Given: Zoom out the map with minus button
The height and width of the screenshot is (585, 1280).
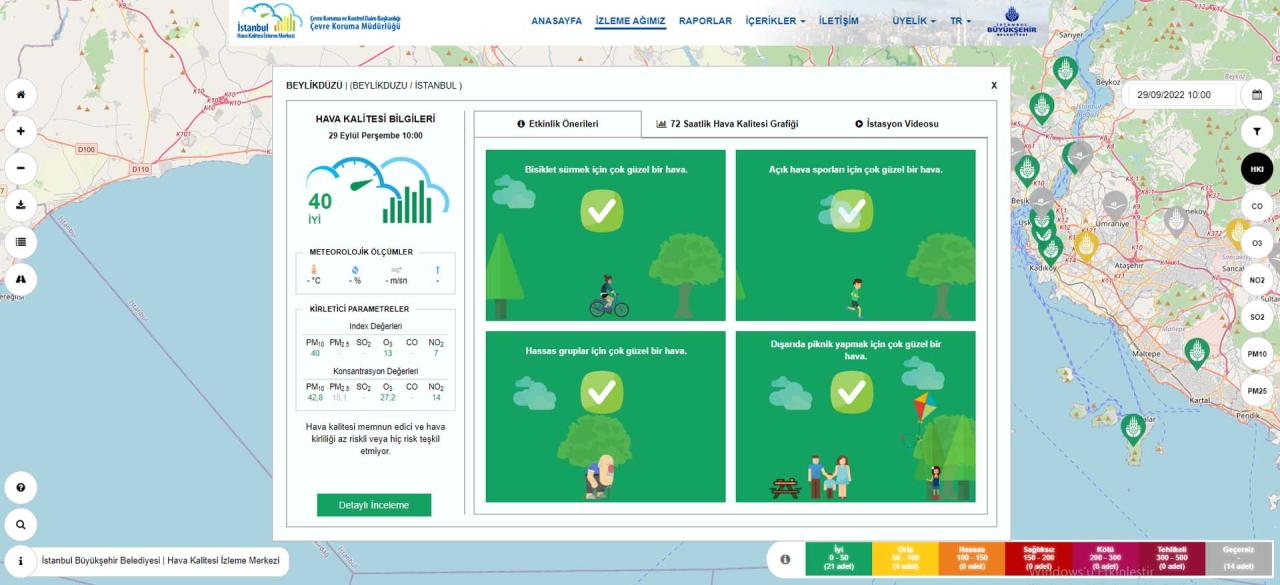Looking at the screenshot, I should [x=20, y=168].
